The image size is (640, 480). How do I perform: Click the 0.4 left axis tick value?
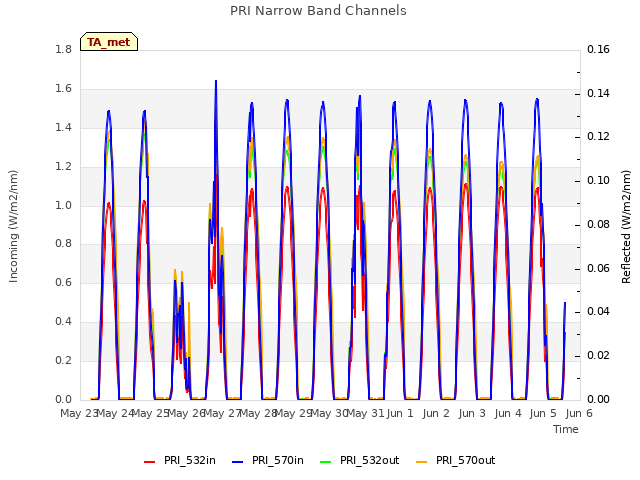(x=64, y=322)
